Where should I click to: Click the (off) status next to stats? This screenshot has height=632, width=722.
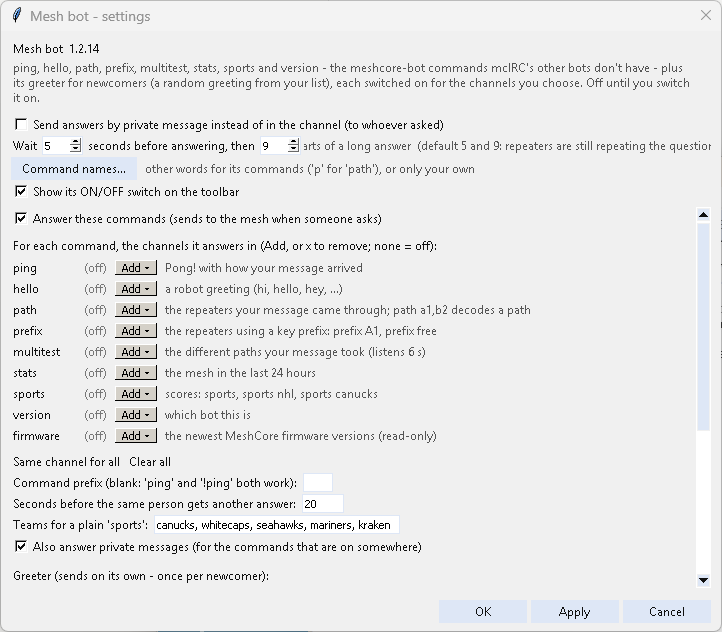click(95, 373)
